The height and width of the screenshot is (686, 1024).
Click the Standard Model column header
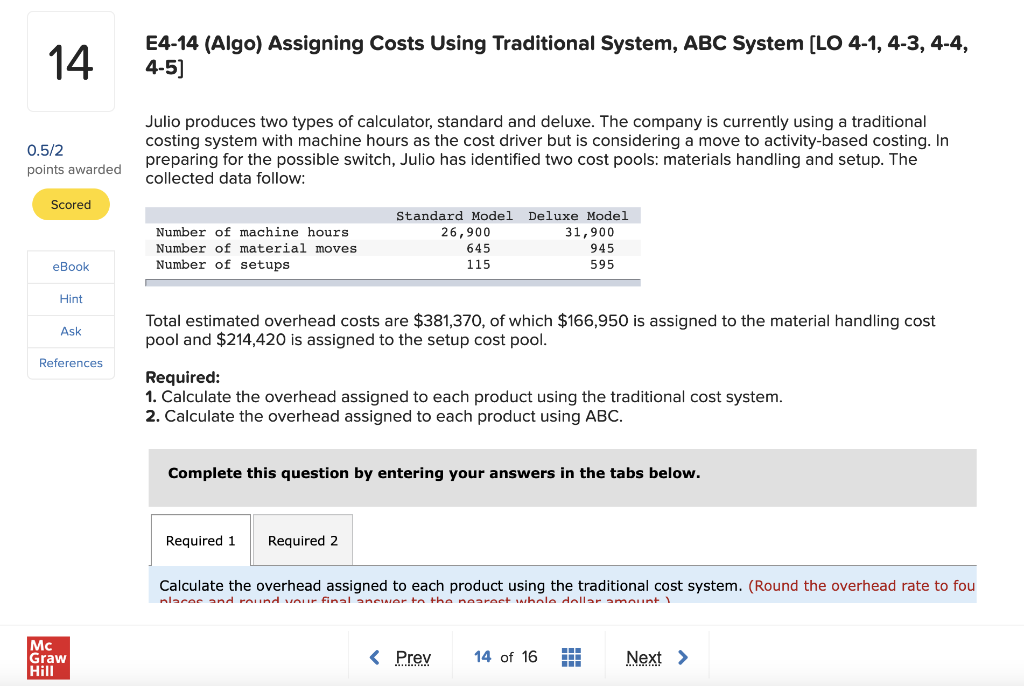tap(455, 215)
